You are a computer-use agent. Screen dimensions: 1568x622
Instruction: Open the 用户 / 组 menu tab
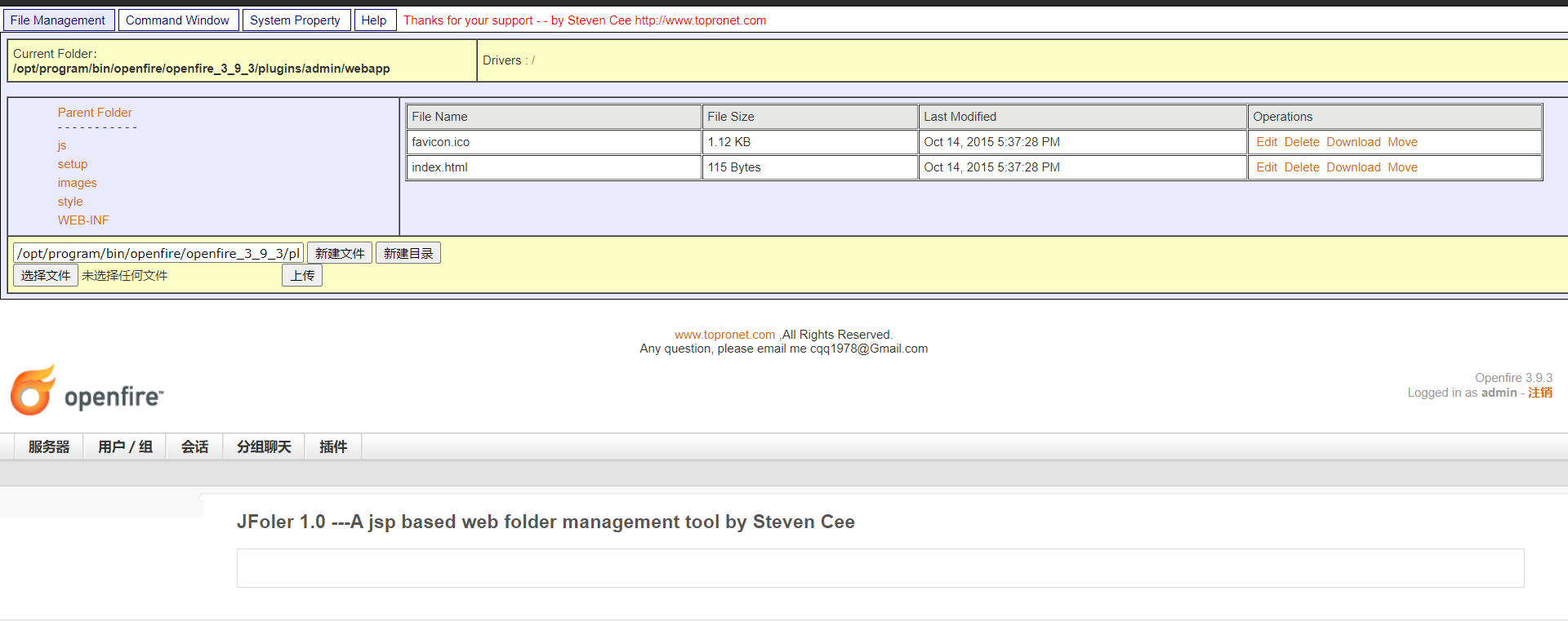(x=125, y=447)
